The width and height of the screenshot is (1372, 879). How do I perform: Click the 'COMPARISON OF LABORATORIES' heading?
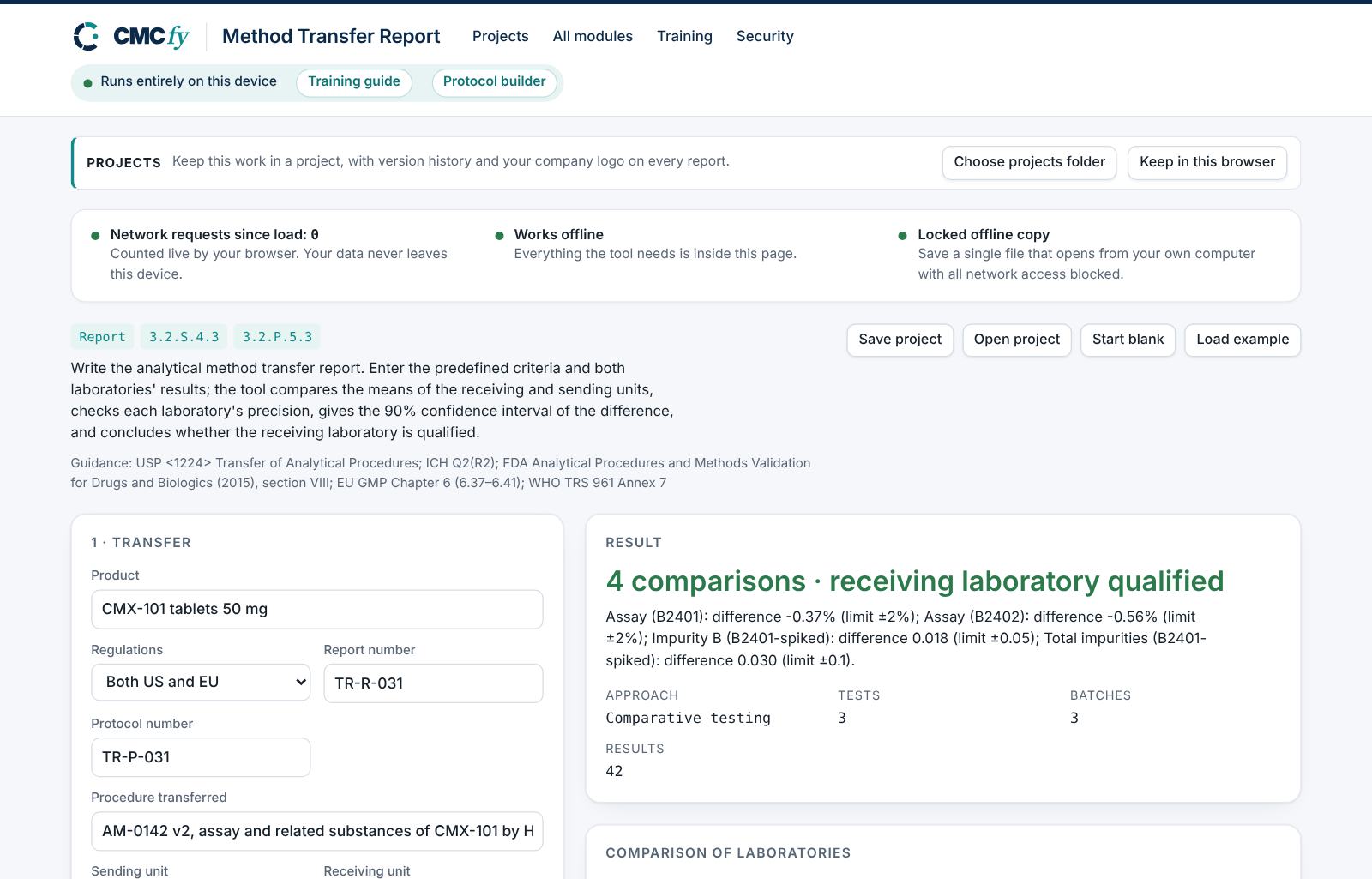728,852
